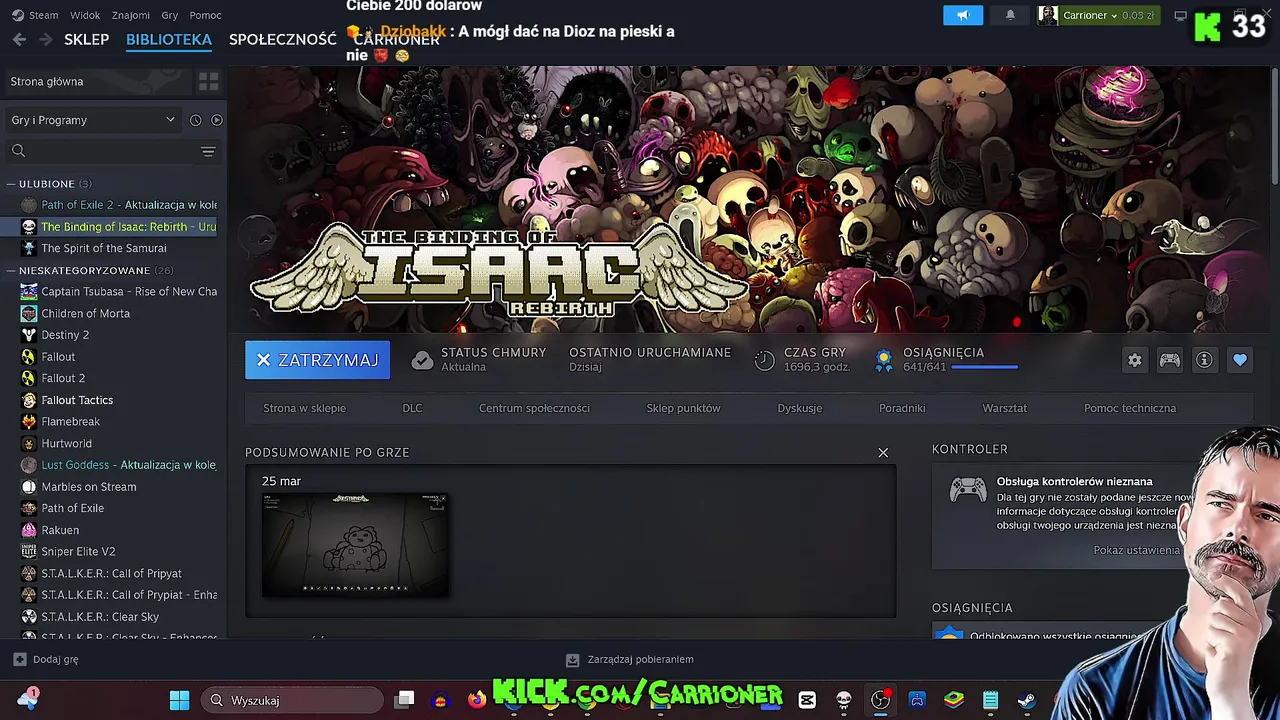1280x720 pixels.
Task: Open the notifications bell
Action: 1010,15
